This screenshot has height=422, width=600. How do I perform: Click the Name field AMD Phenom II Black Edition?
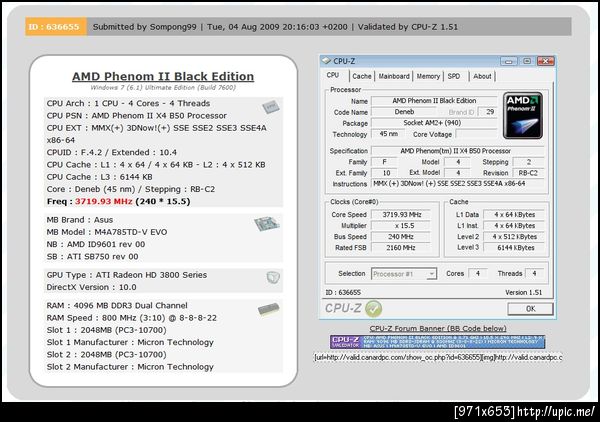pyautogui.click(x=434, y=101)
